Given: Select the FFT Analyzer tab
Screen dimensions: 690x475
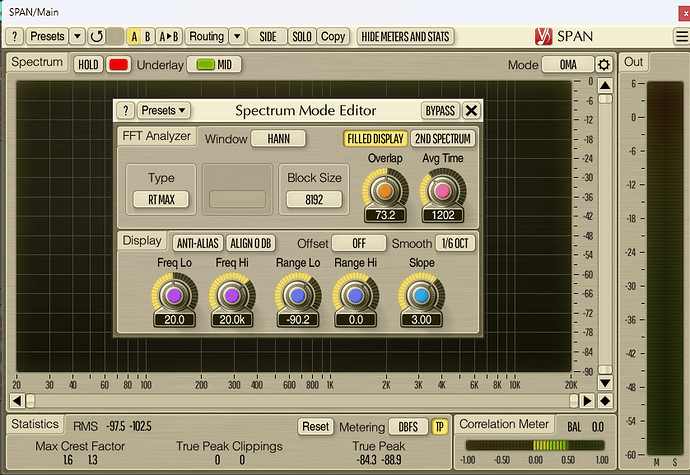Looking at the screenshot, I should point(156,136).
